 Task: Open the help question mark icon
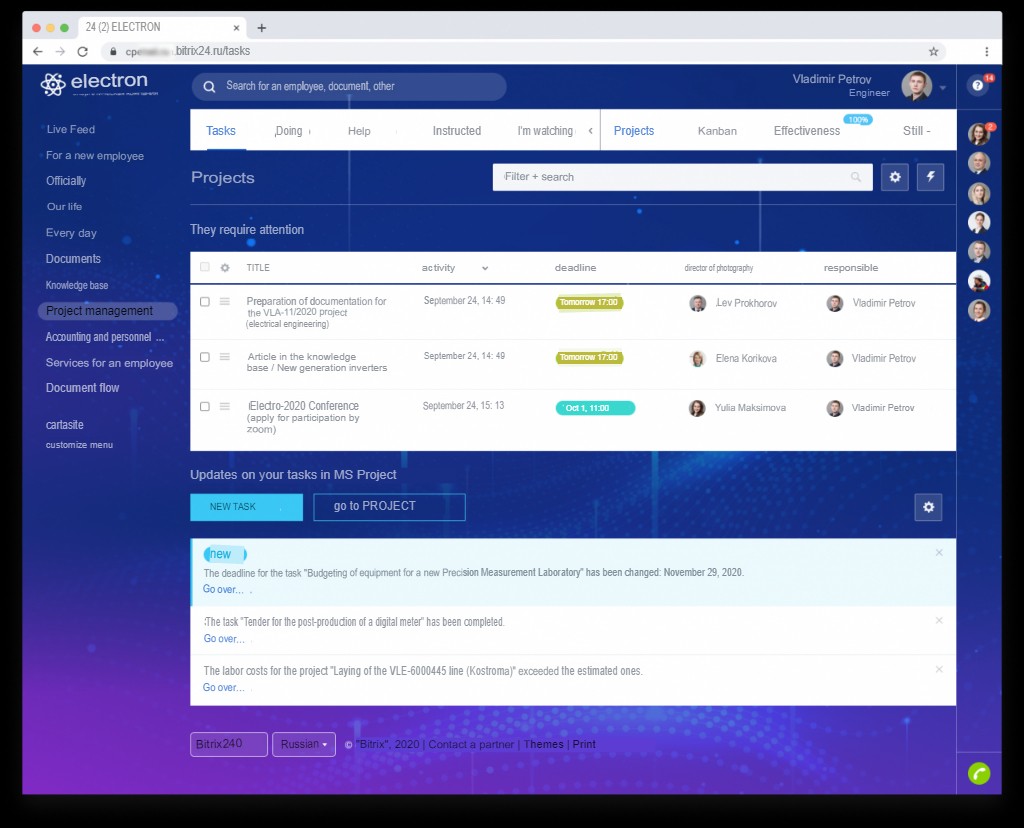977,86
